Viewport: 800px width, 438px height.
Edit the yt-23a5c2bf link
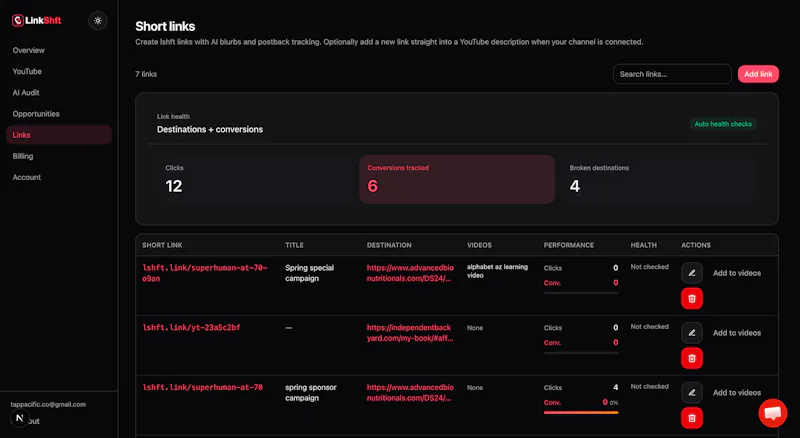[692, 333]
